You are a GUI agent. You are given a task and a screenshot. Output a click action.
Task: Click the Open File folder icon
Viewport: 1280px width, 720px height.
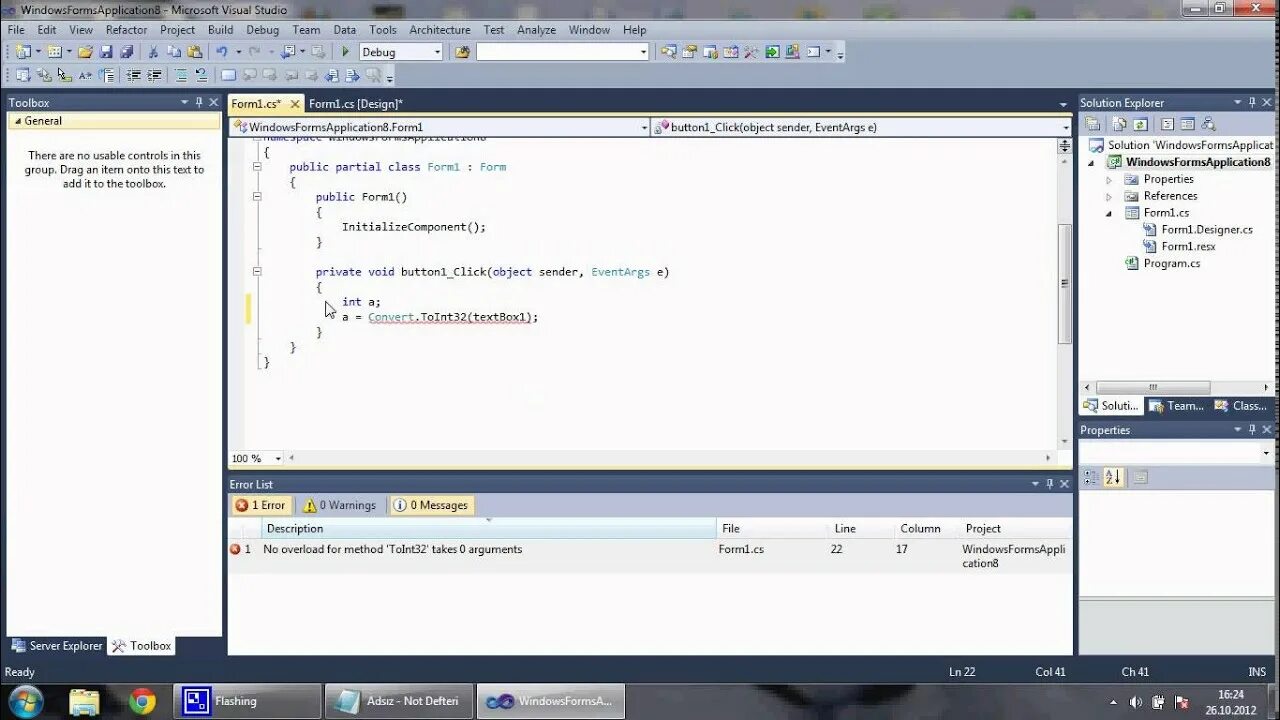tap(86, 52)
